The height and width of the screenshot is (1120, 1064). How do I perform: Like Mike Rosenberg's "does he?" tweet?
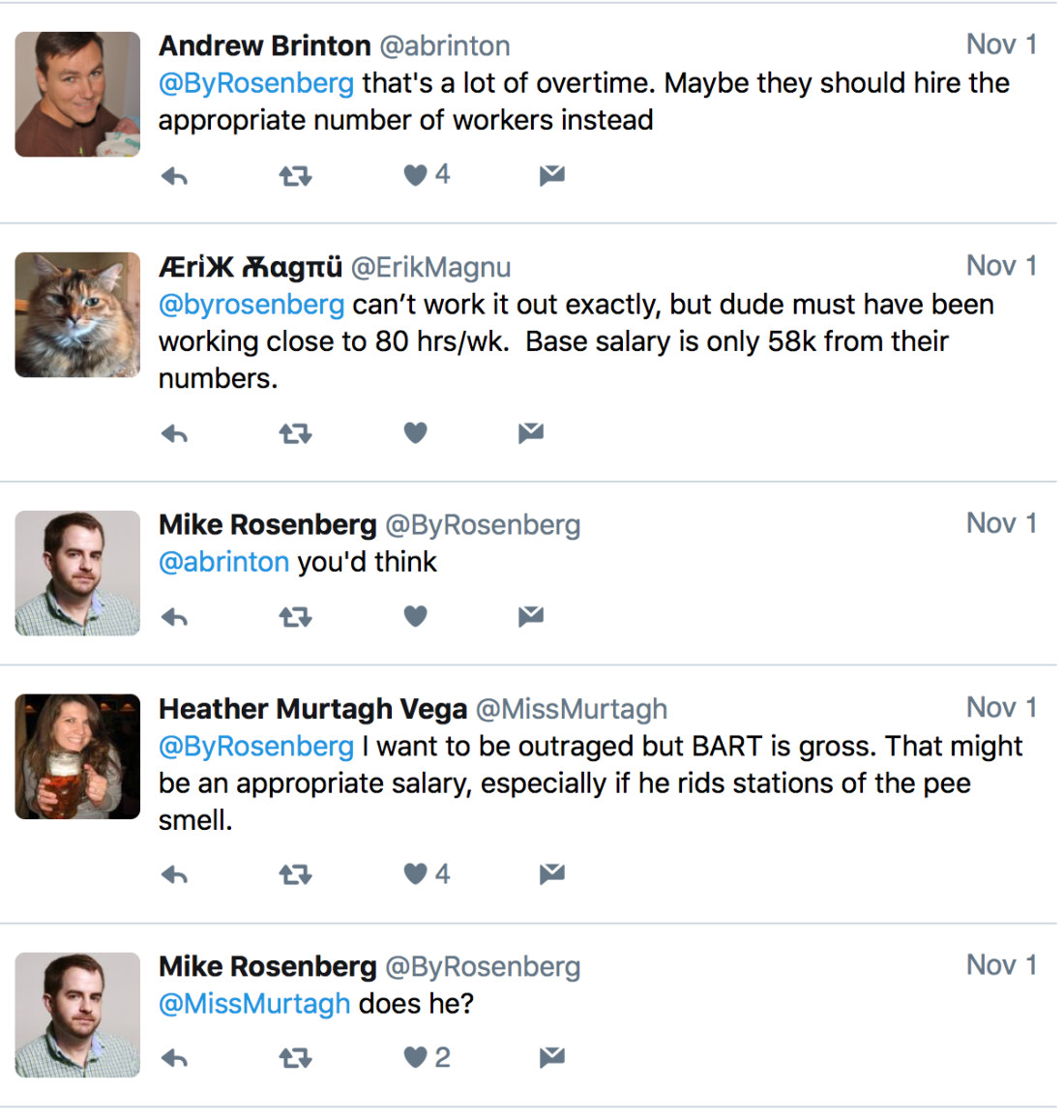416,1058
